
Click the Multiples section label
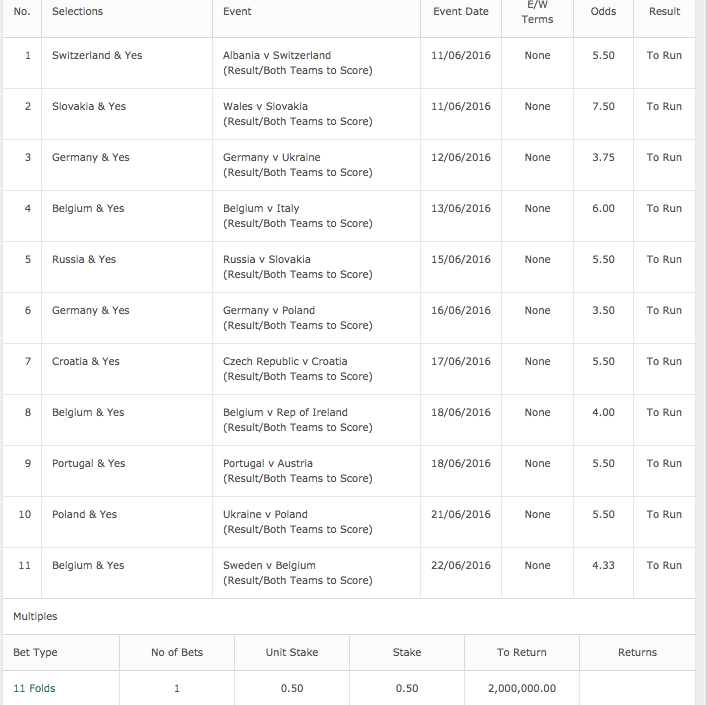35,616
